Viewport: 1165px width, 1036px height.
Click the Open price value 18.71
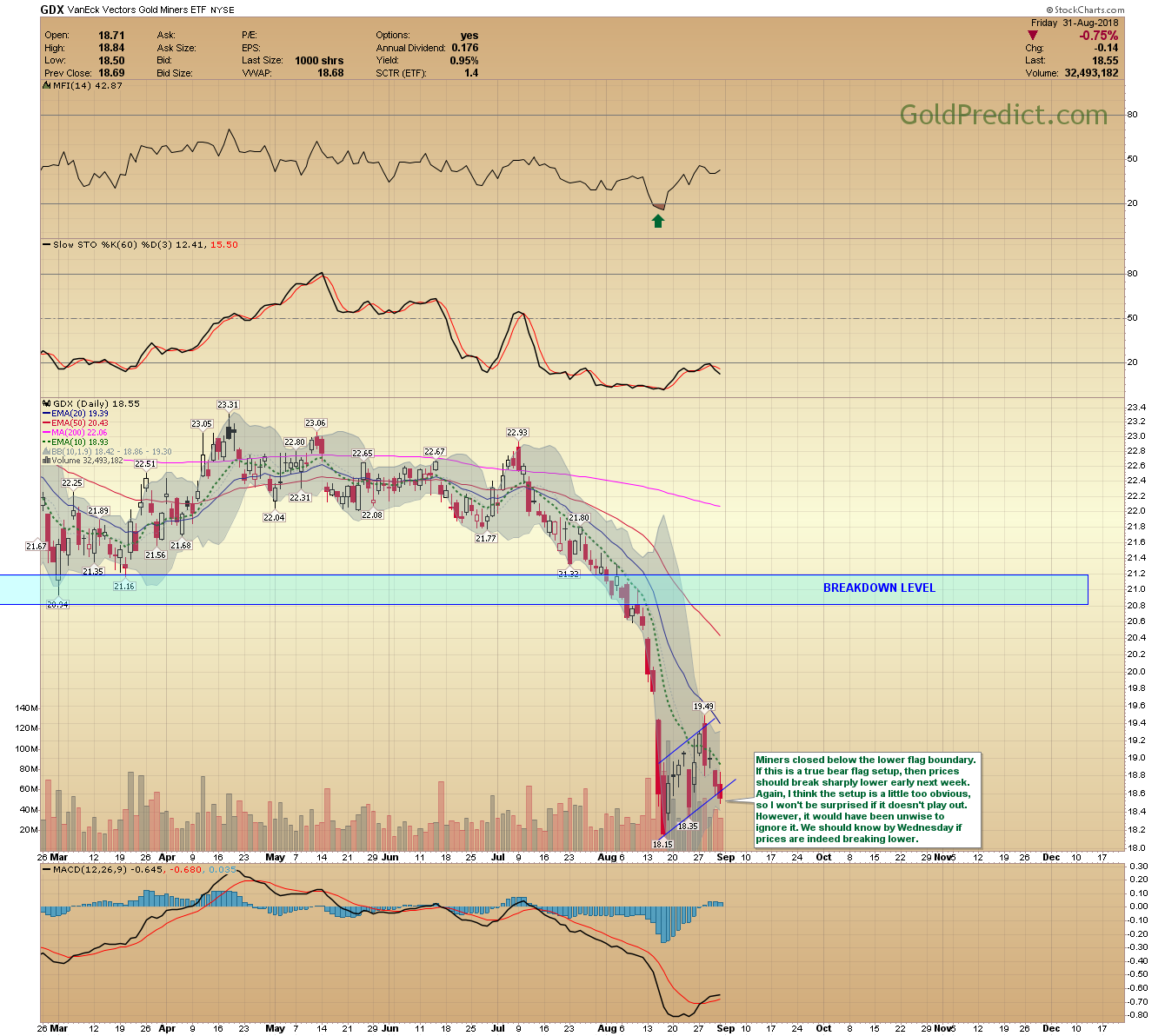(x=111, y=36)
